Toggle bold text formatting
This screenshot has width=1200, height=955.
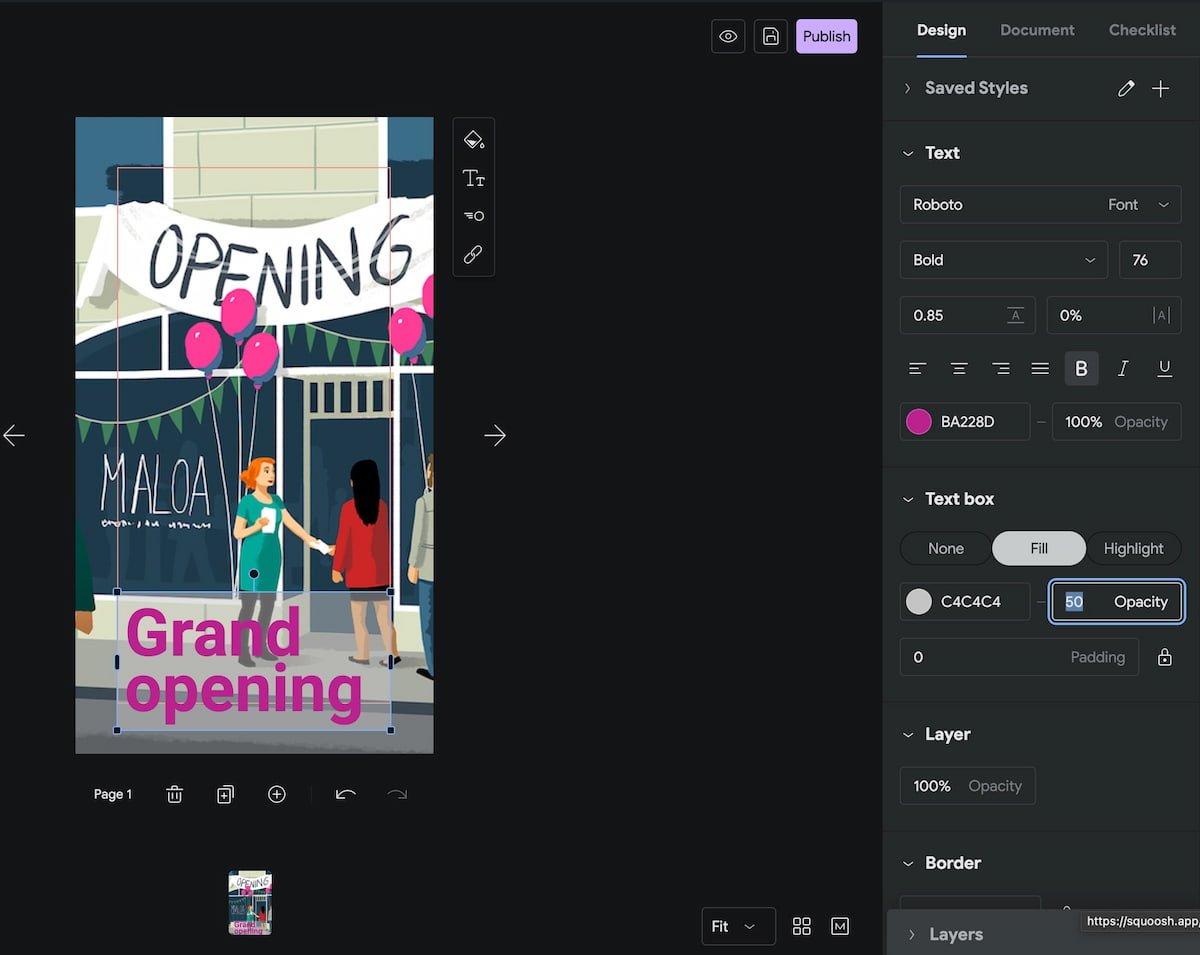[1081, 369]
